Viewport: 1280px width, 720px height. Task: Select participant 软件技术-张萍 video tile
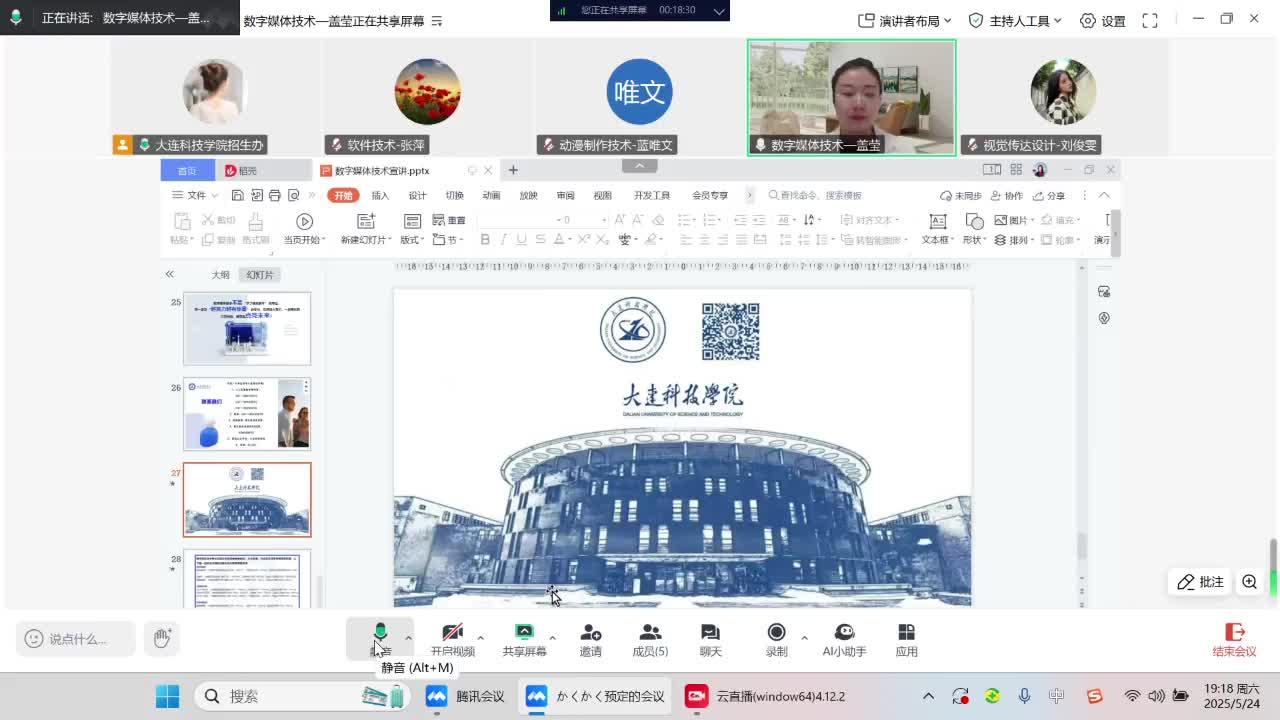(427, 98)
